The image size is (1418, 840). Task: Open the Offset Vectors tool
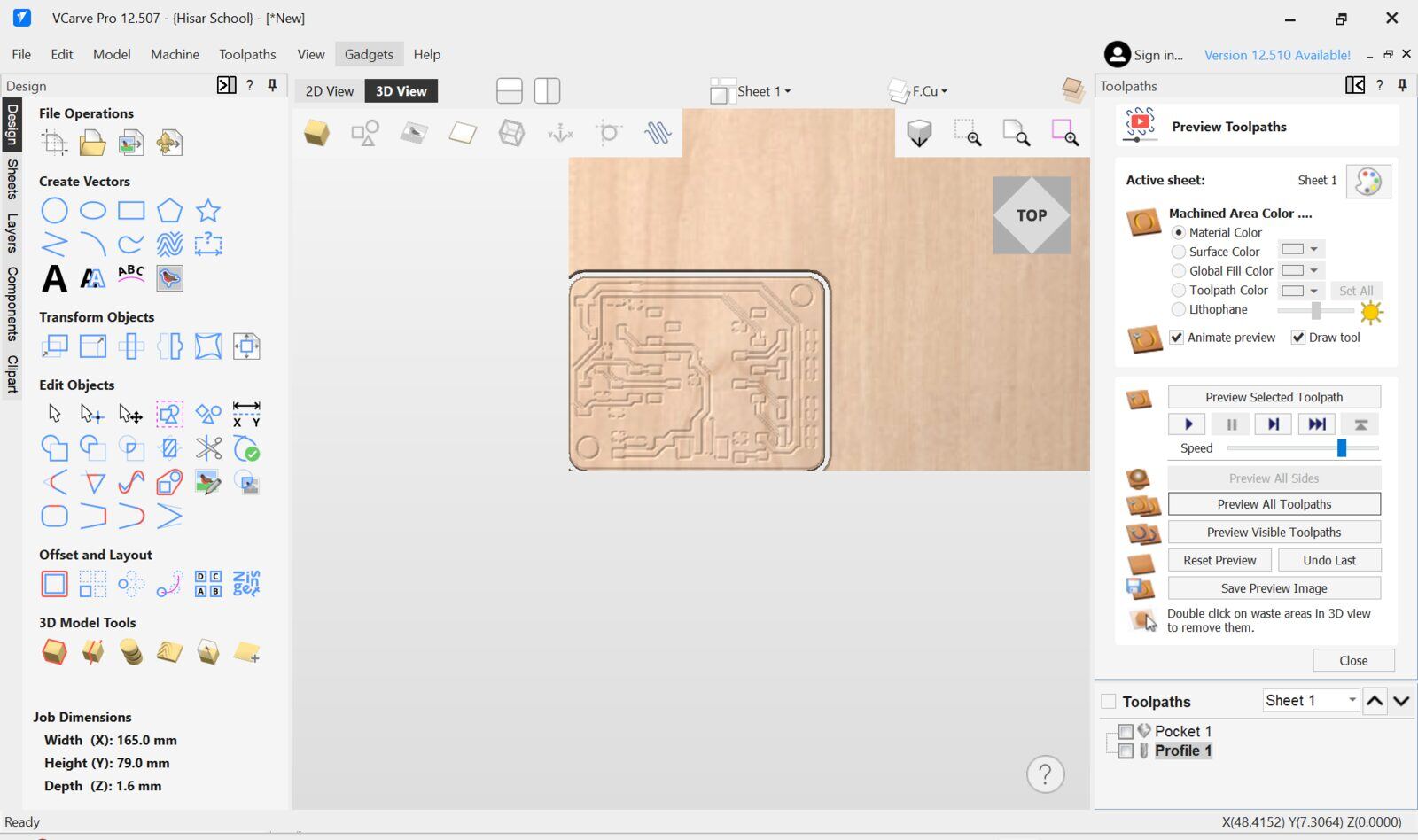[54, 584]
